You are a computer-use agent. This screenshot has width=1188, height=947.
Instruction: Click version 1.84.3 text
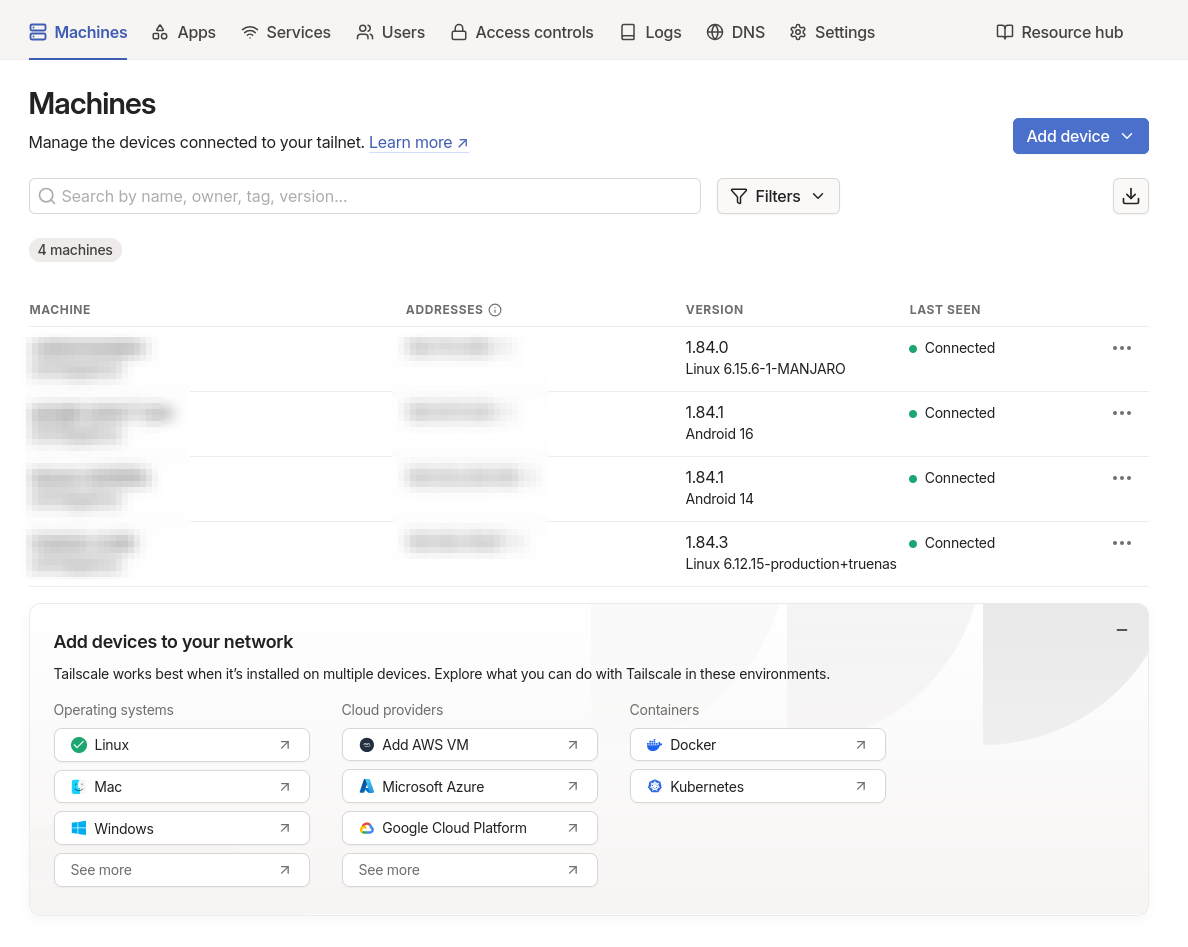[x=707, y=543]
